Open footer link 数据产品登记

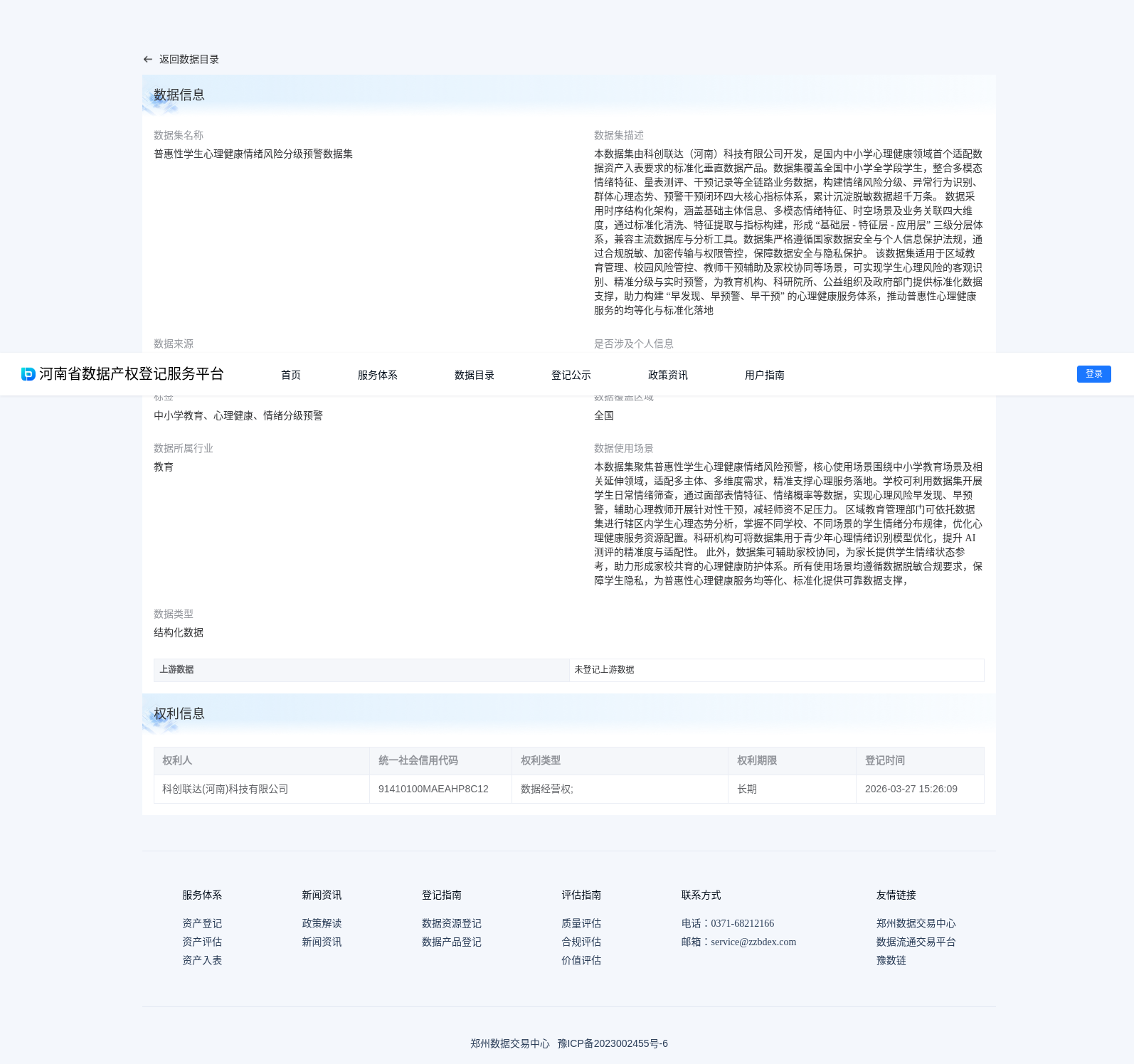452,942
